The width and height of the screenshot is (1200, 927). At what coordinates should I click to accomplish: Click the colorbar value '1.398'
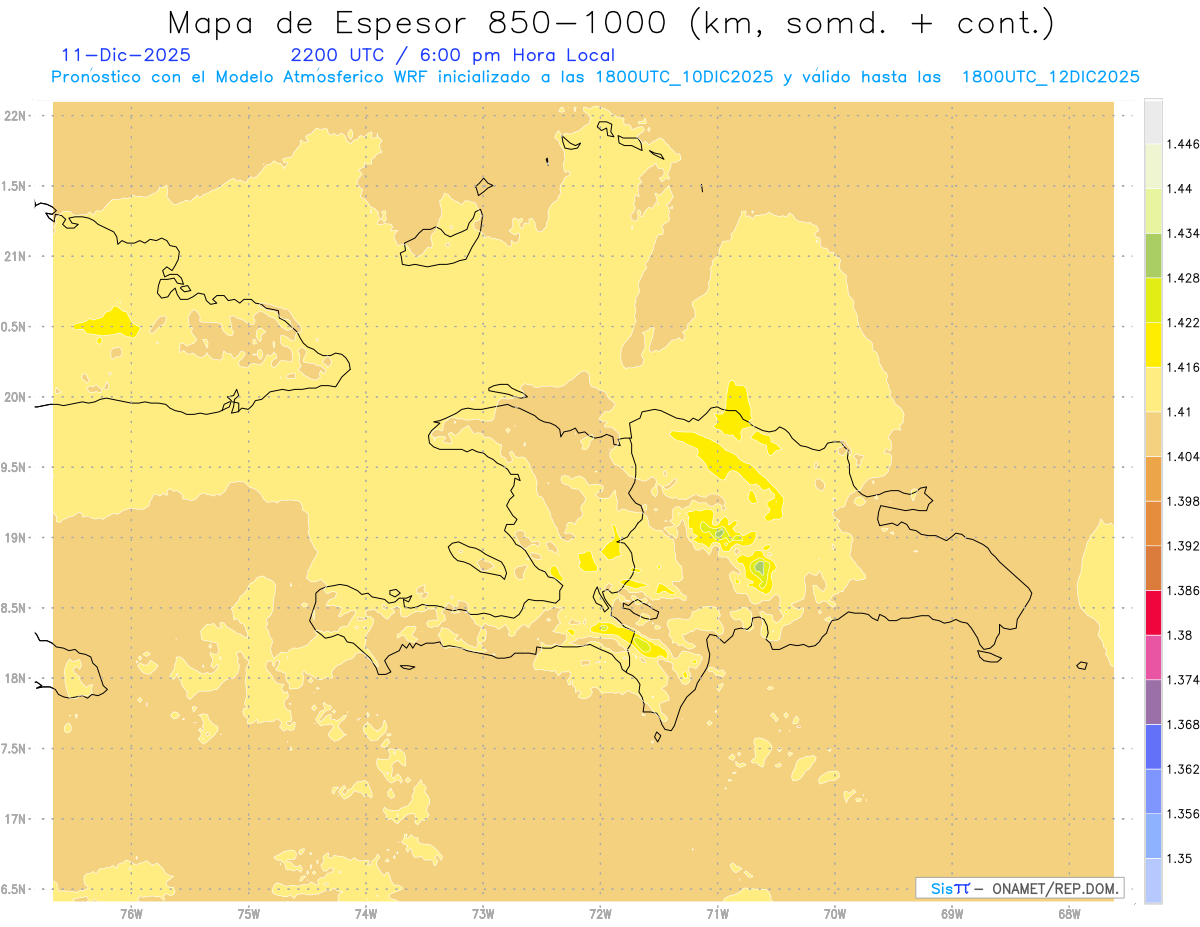click(x=1184, y=501)
